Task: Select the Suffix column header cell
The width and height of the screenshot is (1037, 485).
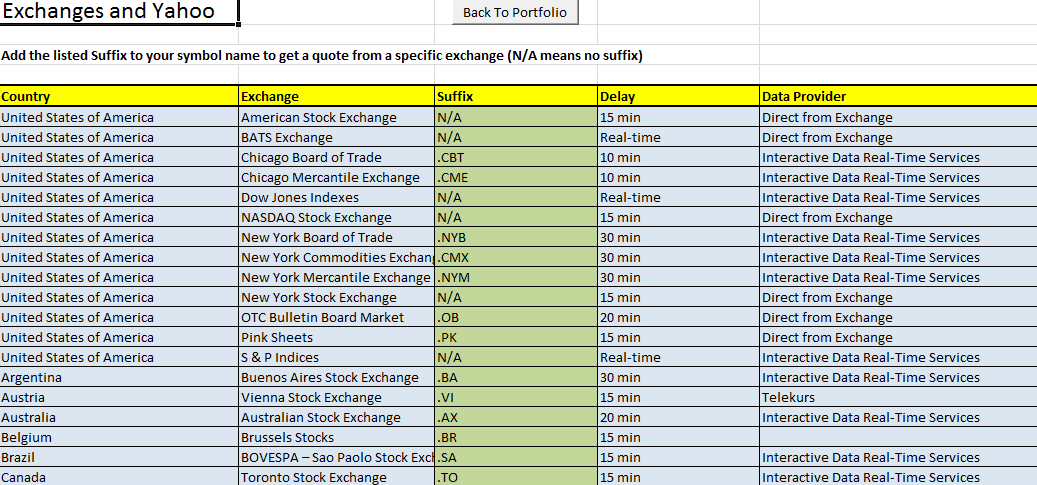Action: tap(515, 97)
